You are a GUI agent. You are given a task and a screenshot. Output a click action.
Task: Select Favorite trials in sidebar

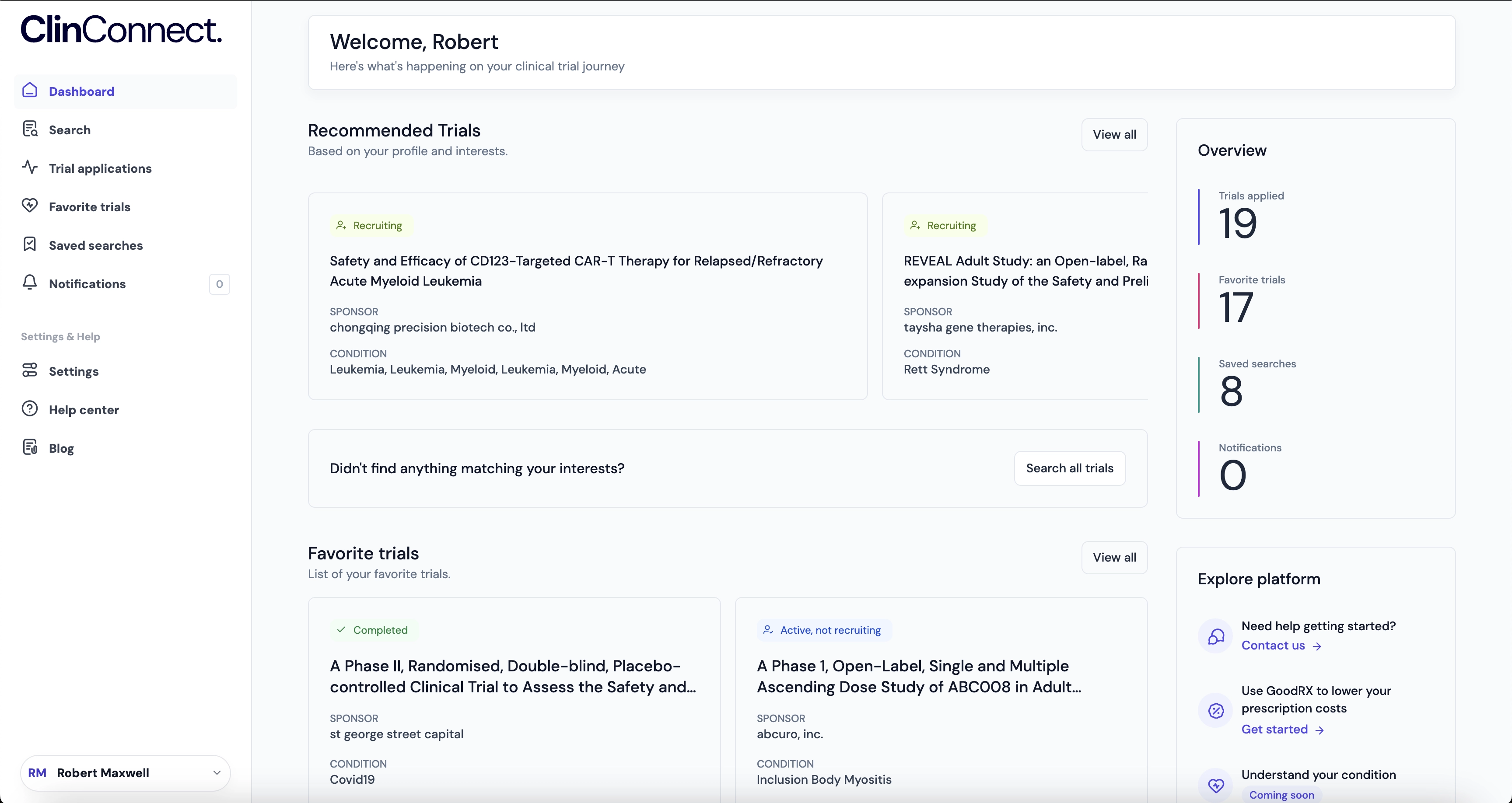click(126, 206)
